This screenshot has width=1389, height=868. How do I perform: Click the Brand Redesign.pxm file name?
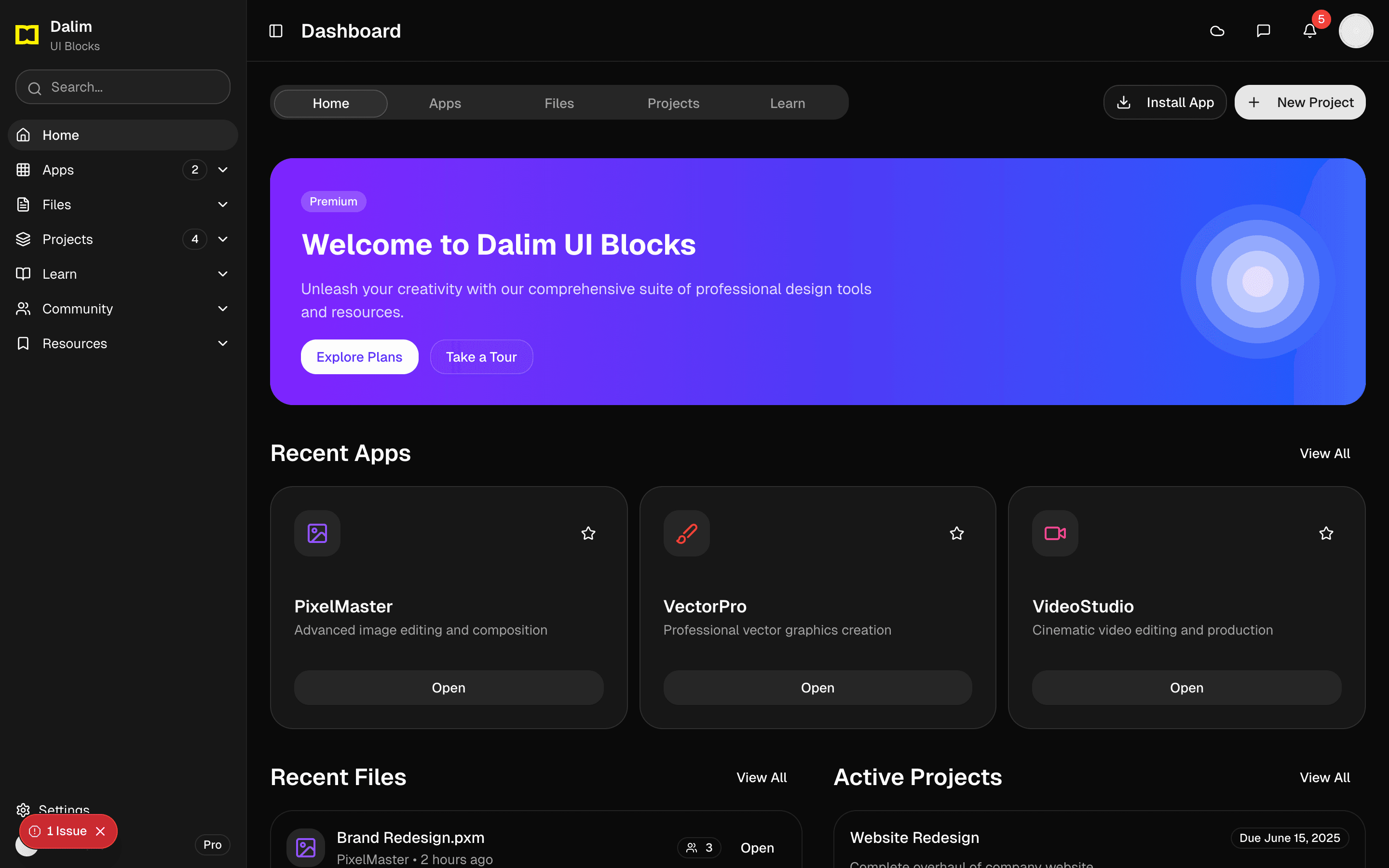tap(410, 838)
